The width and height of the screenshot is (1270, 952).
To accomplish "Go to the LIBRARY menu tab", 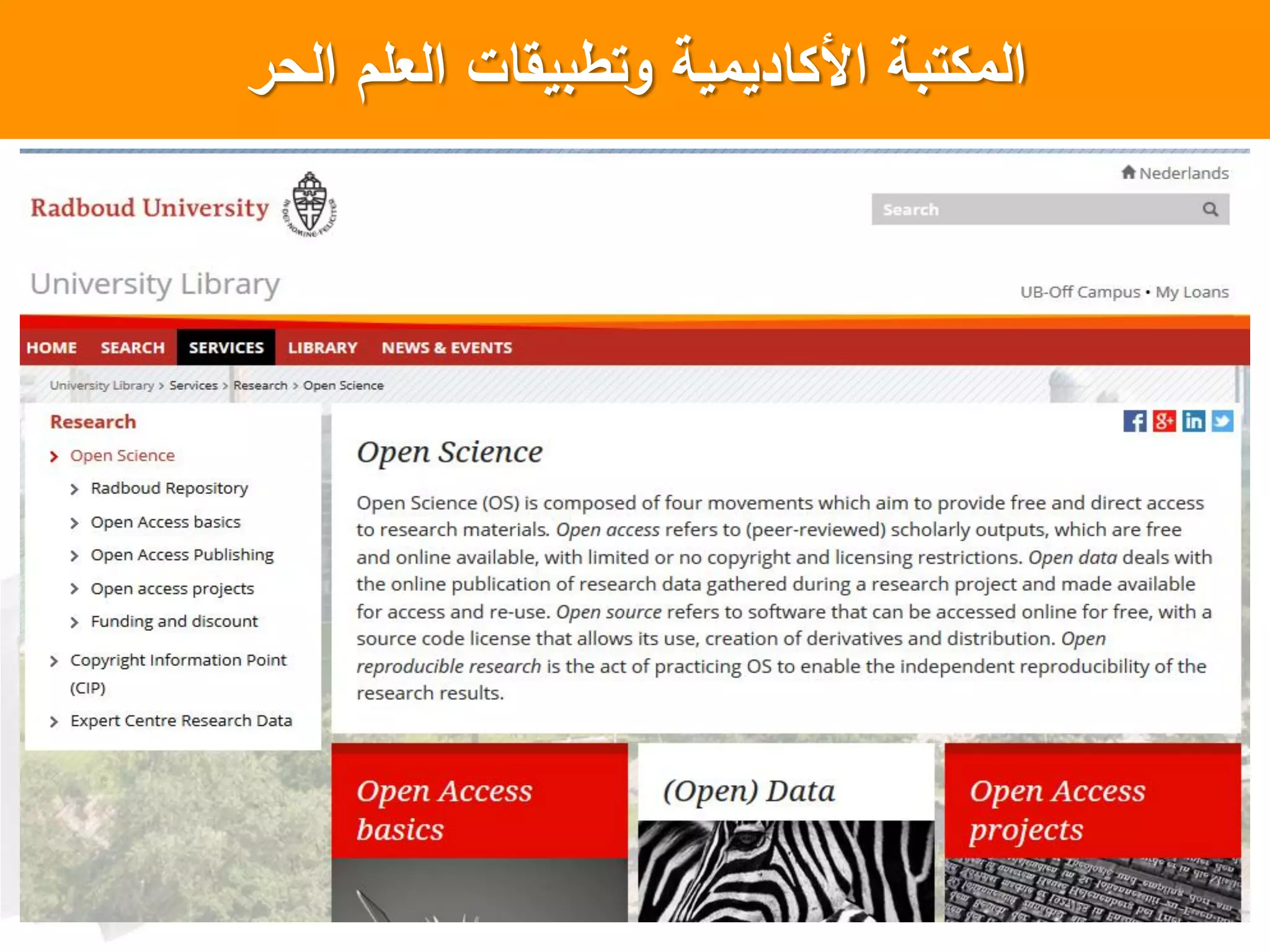I will click(322, 348).
